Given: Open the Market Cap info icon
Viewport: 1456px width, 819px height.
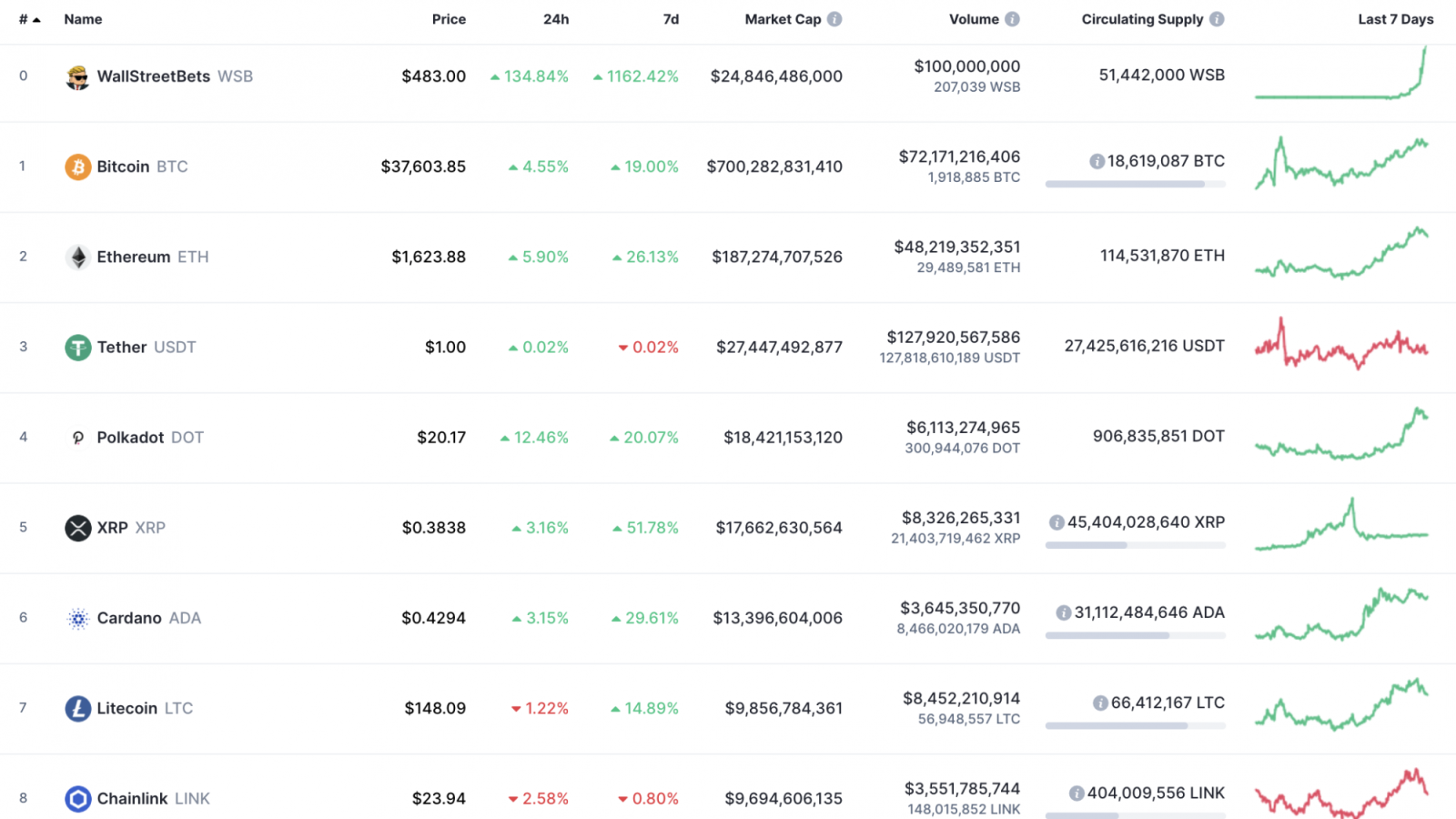Looking at the screenshot, I should pos(834,19).
